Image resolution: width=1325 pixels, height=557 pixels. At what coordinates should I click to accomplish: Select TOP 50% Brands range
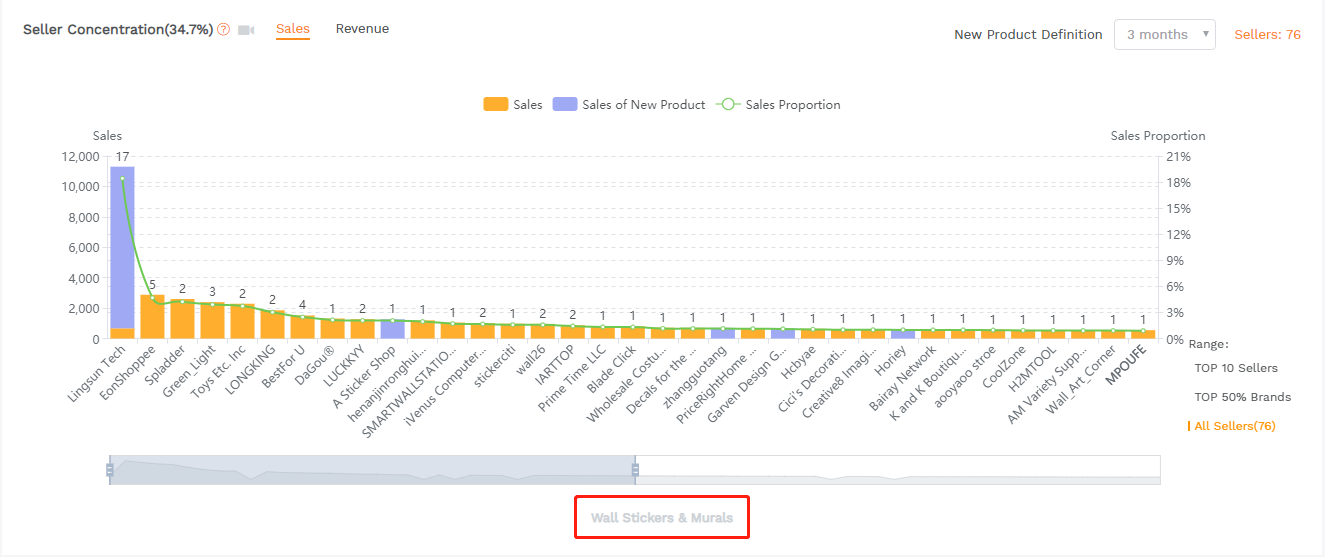1242,397
